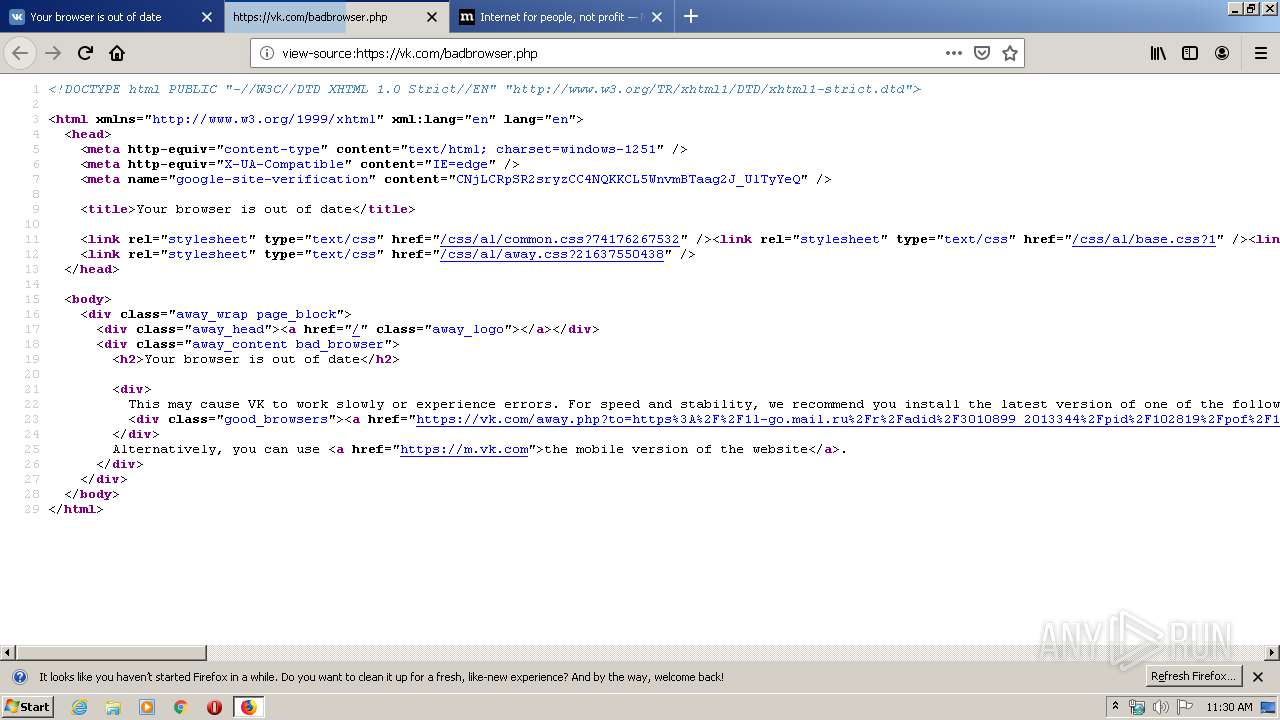Open the network tray icon
The image size is (1280, 720).
tap(1137, 707)
